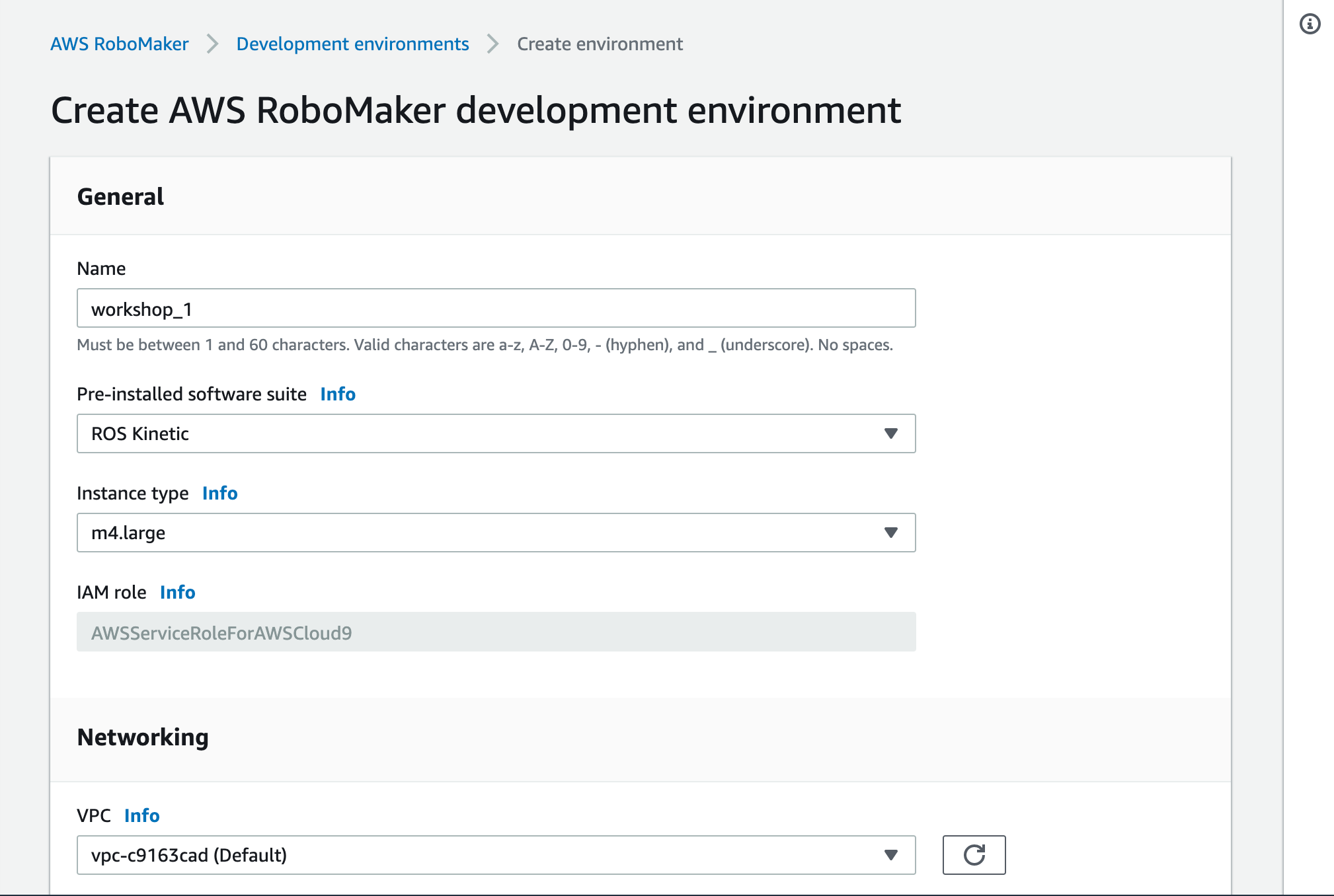Open Info next to Instance type
This screenshot has width=1334, height=896.
pyautogui.click(x=220, y=493)
